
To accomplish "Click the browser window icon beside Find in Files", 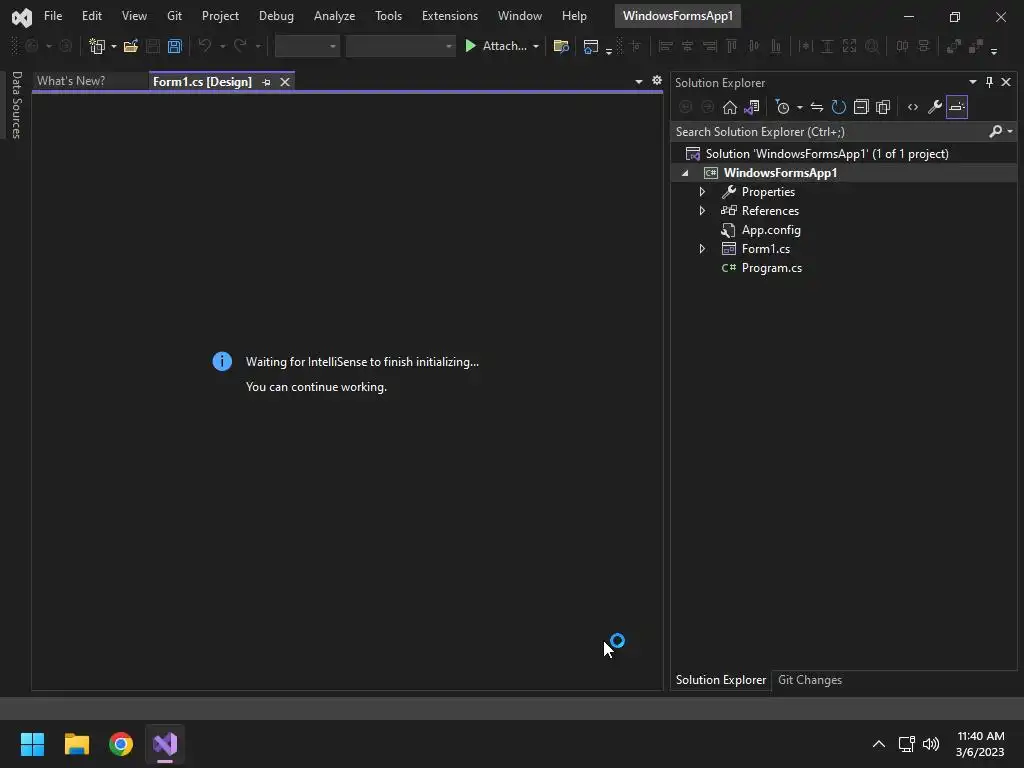I will pyautogui.click(x=590, y=46).
